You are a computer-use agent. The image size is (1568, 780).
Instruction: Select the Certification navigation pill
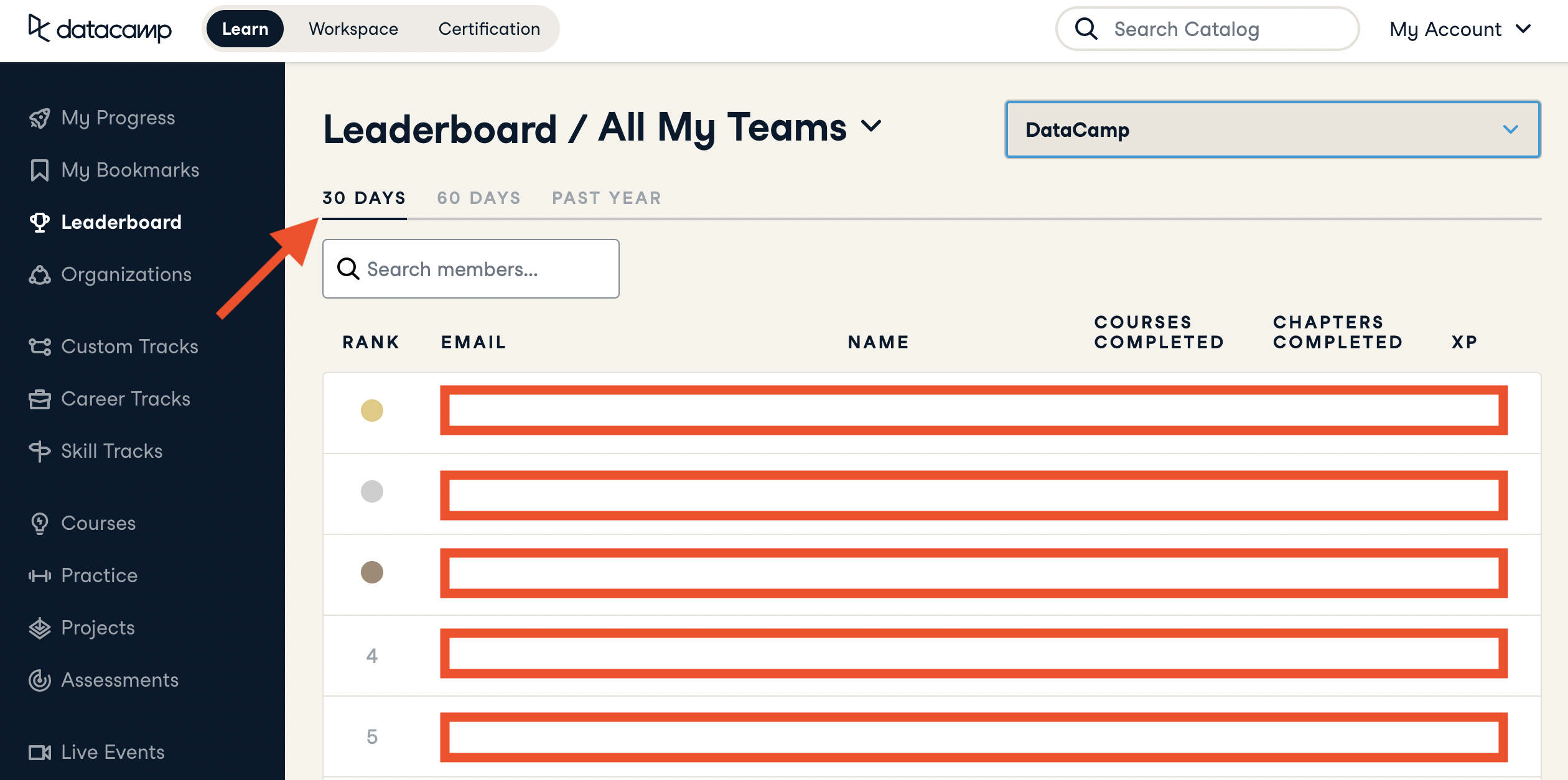point(489,29)
